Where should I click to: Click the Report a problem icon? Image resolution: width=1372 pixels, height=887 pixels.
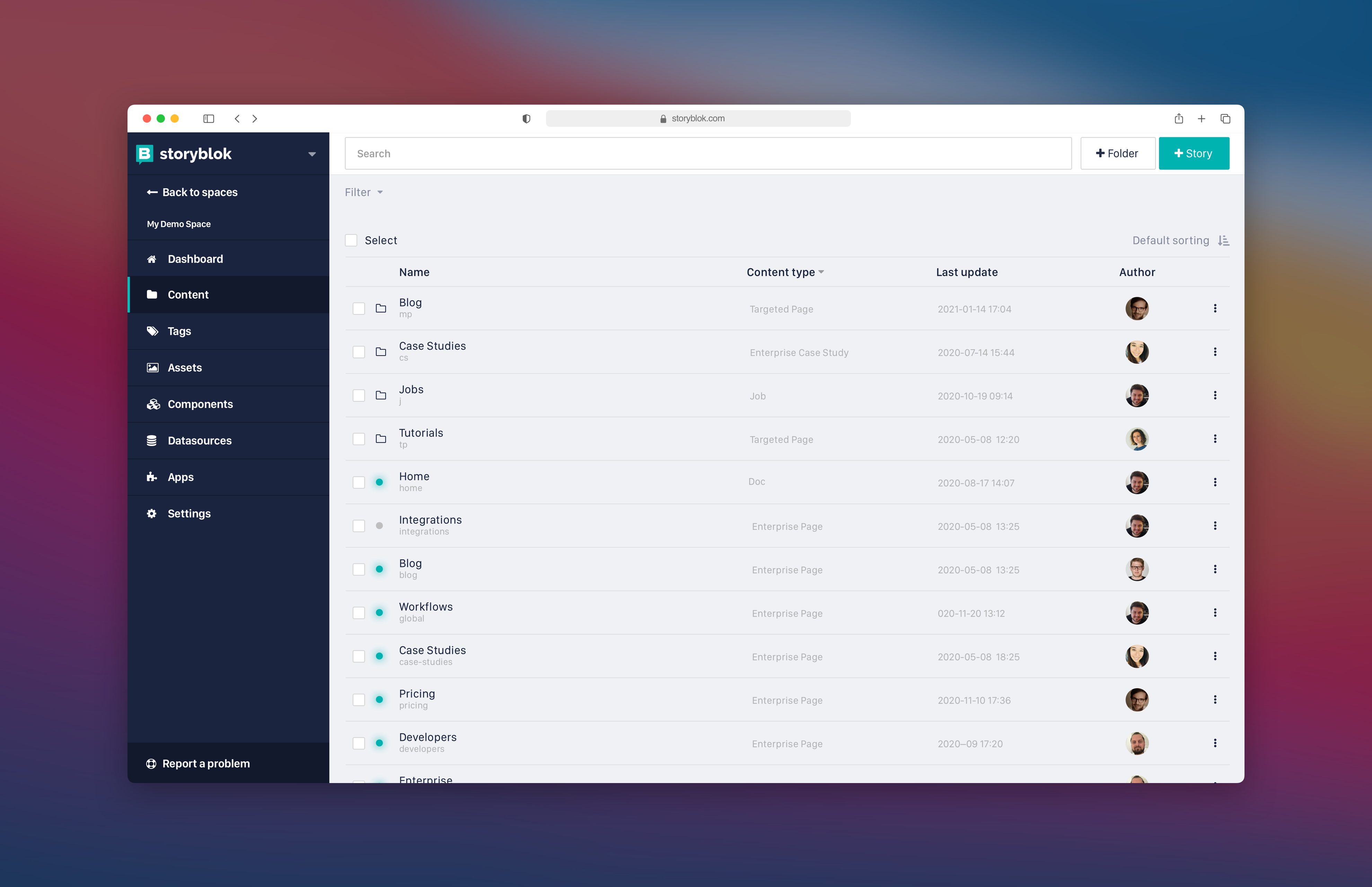tap(151, 763)
